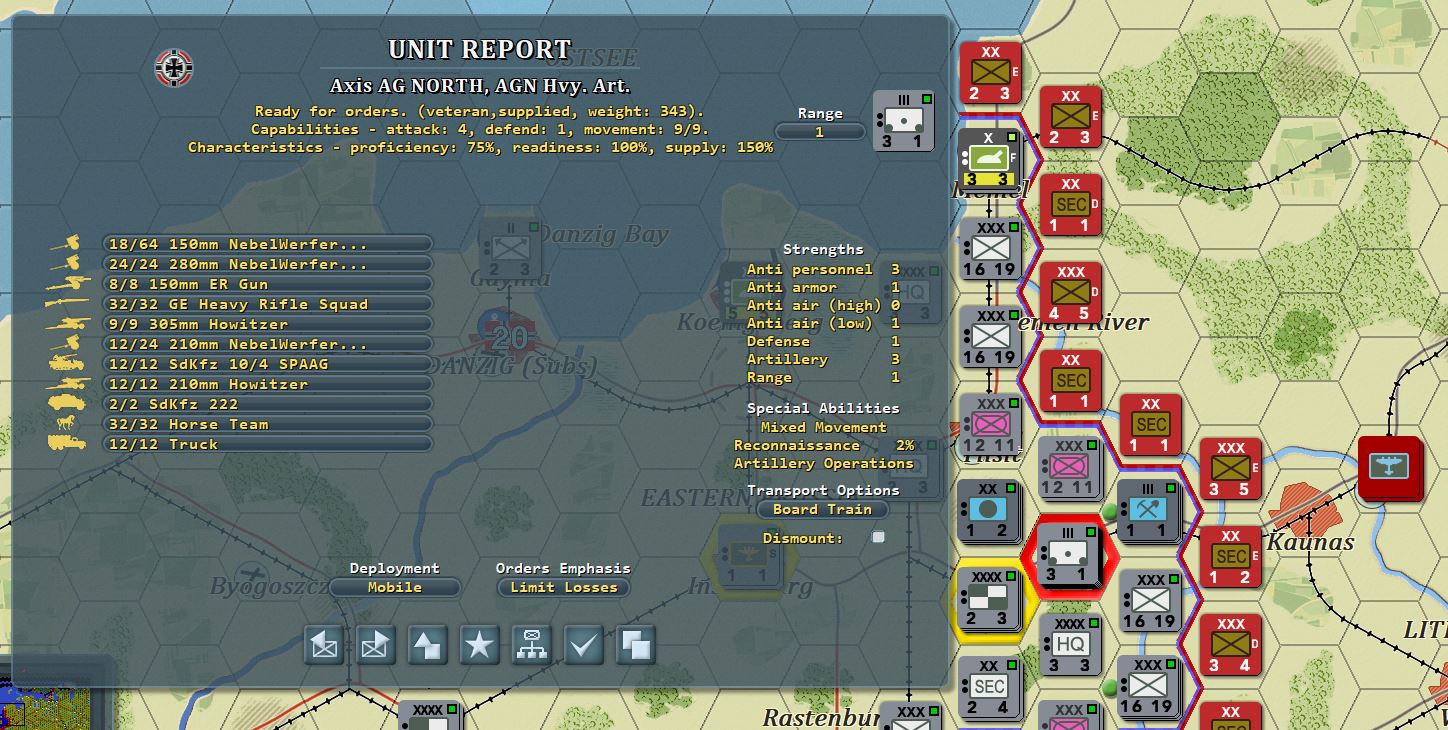
Task: Click the Anti personnel strength entry
Action: coord(823,269)
